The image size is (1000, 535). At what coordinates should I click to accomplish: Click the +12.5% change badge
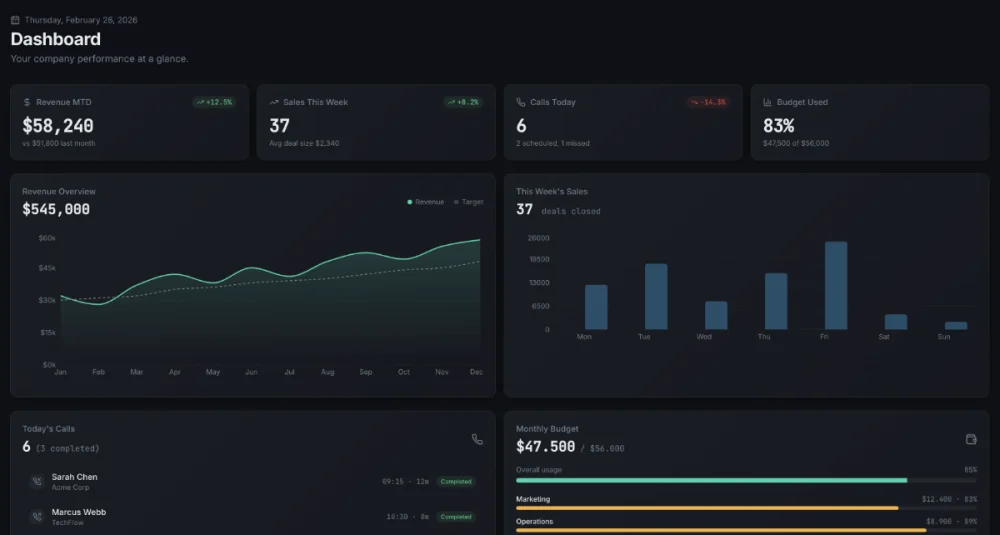(x=214, y=102)
